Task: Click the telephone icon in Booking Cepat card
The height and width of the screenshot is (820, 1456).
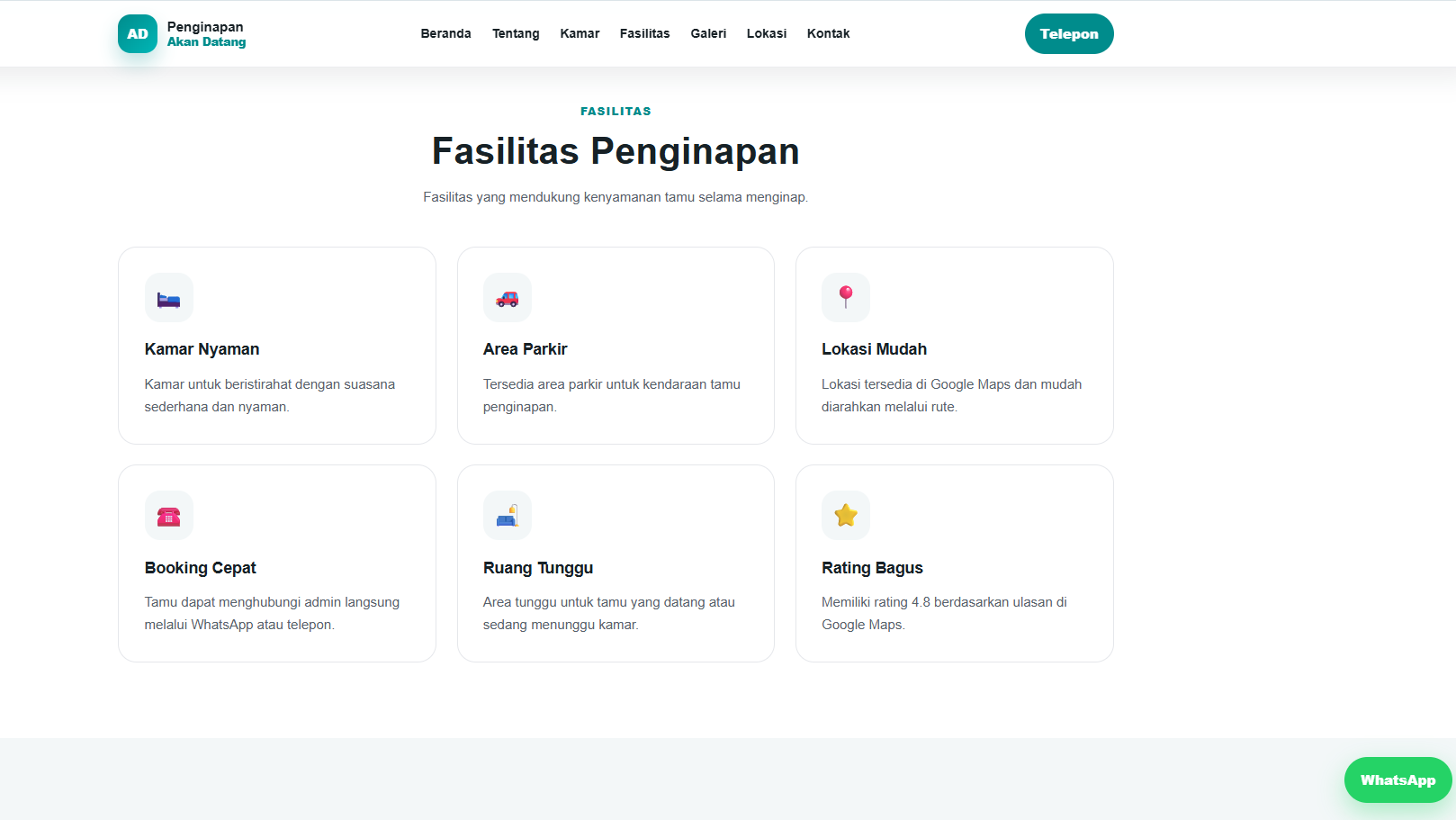Action: (169, 516)
